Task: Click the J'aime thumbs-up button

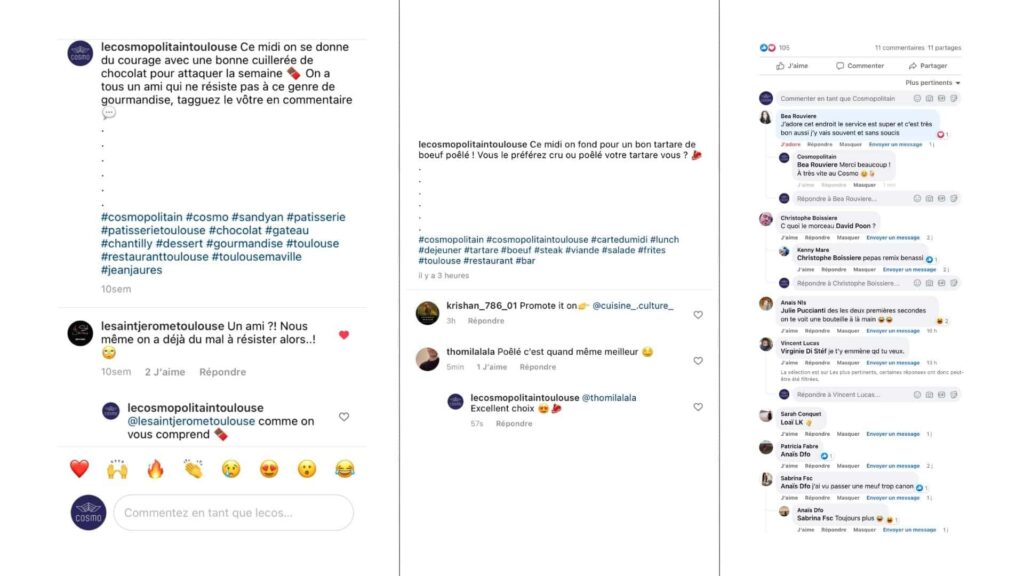Action: [792, 66]
